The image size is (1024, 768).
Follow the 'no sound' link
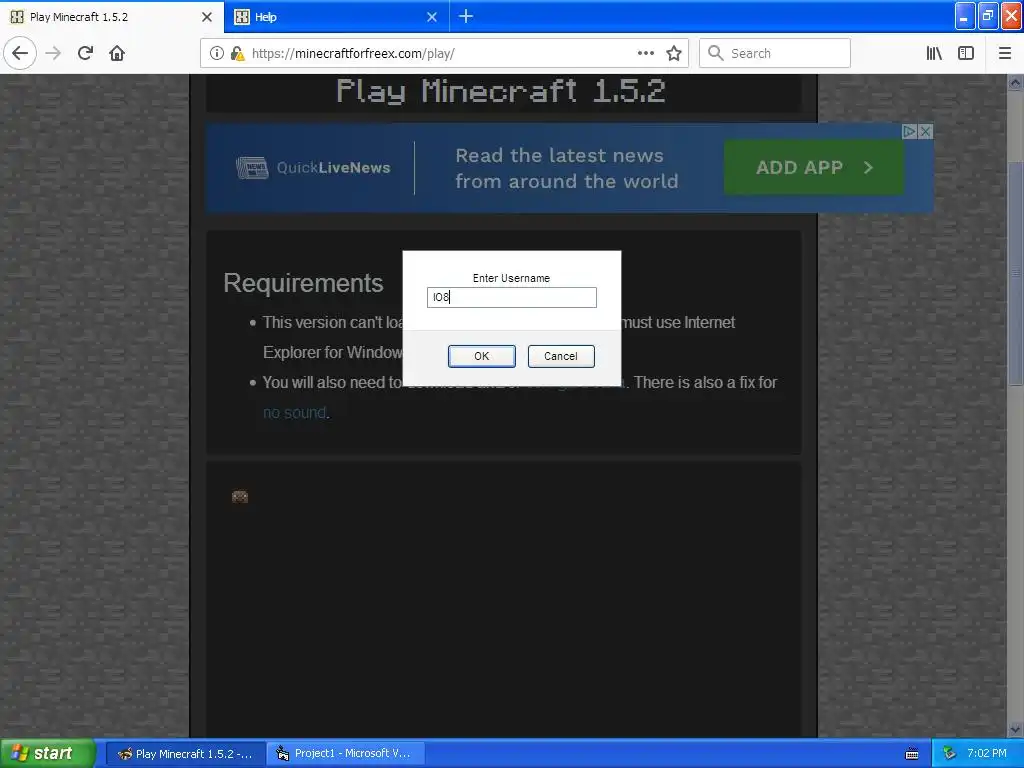[295, 413]
